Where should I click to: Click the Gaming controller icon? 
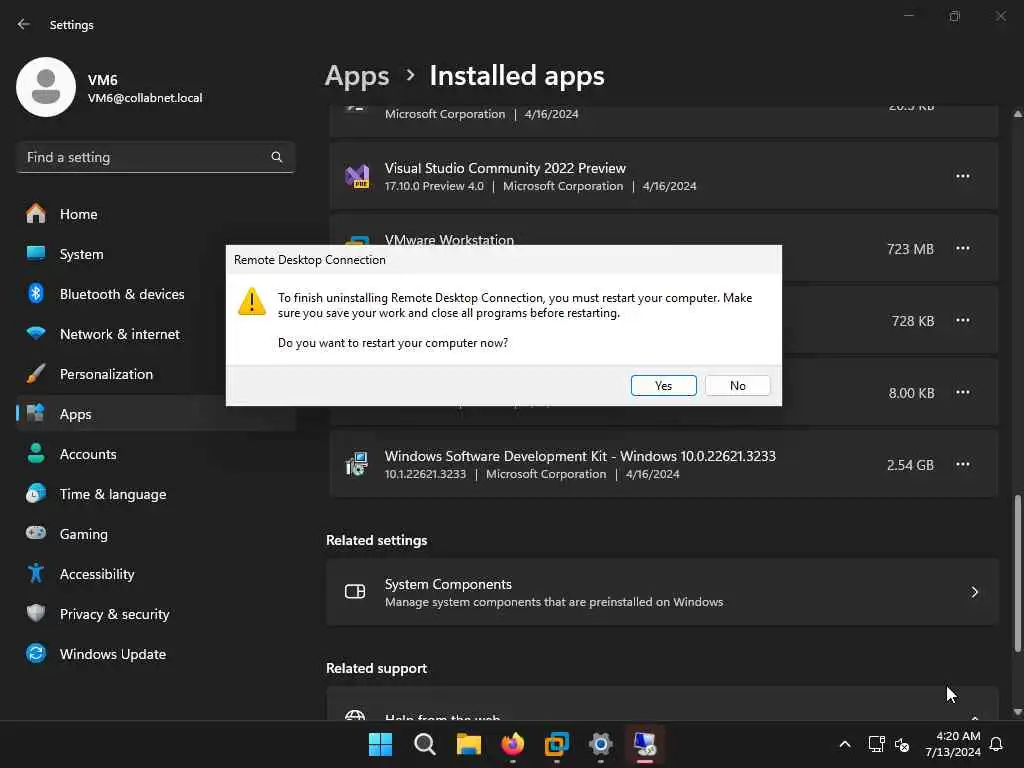[x=36, y=534]
